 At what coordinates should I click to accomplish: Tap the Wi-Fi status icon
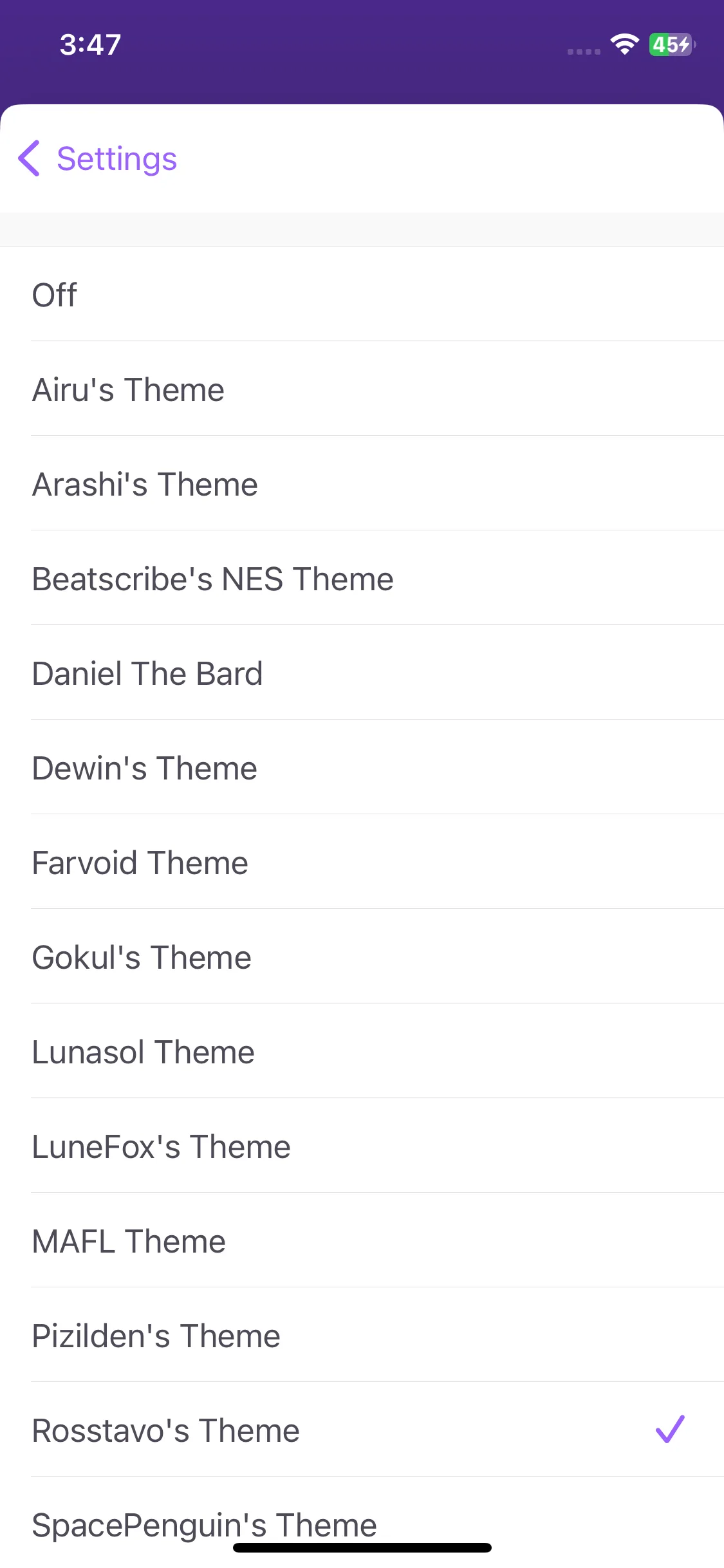tap(624, 44)
